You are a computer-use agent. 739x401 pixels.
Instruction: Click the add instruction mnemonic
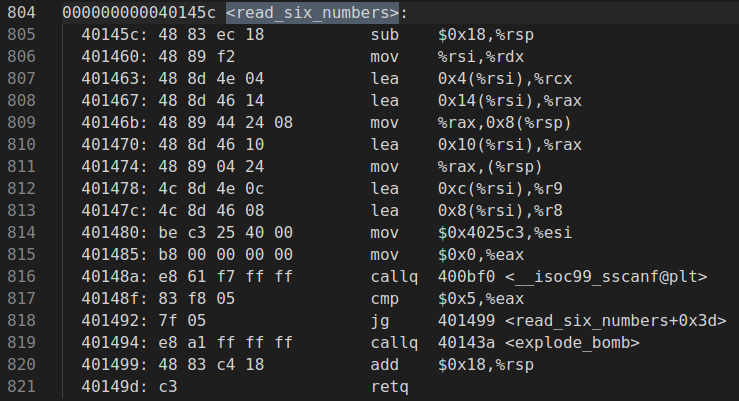tap(383, 364)
